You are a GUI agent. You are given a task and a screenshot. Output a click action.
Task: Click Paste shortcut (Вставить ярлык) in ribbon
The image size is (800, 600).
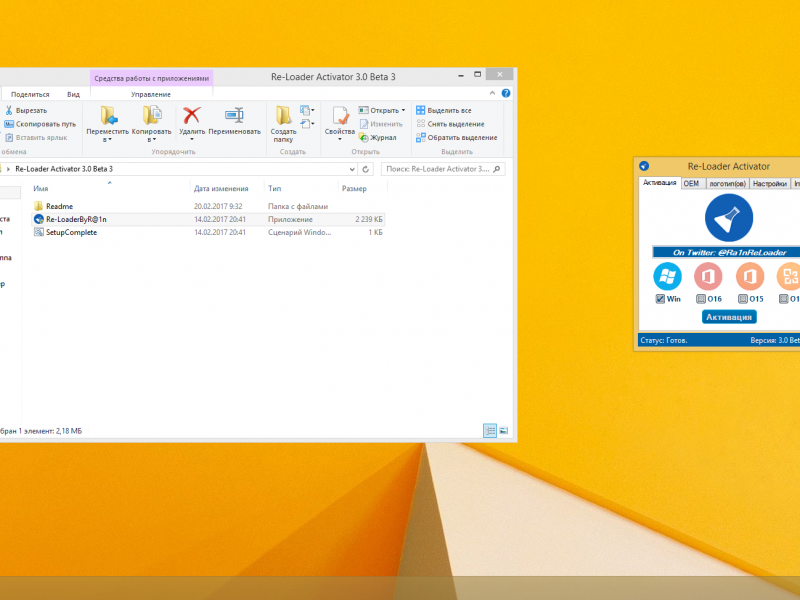[x=36, y=138]
